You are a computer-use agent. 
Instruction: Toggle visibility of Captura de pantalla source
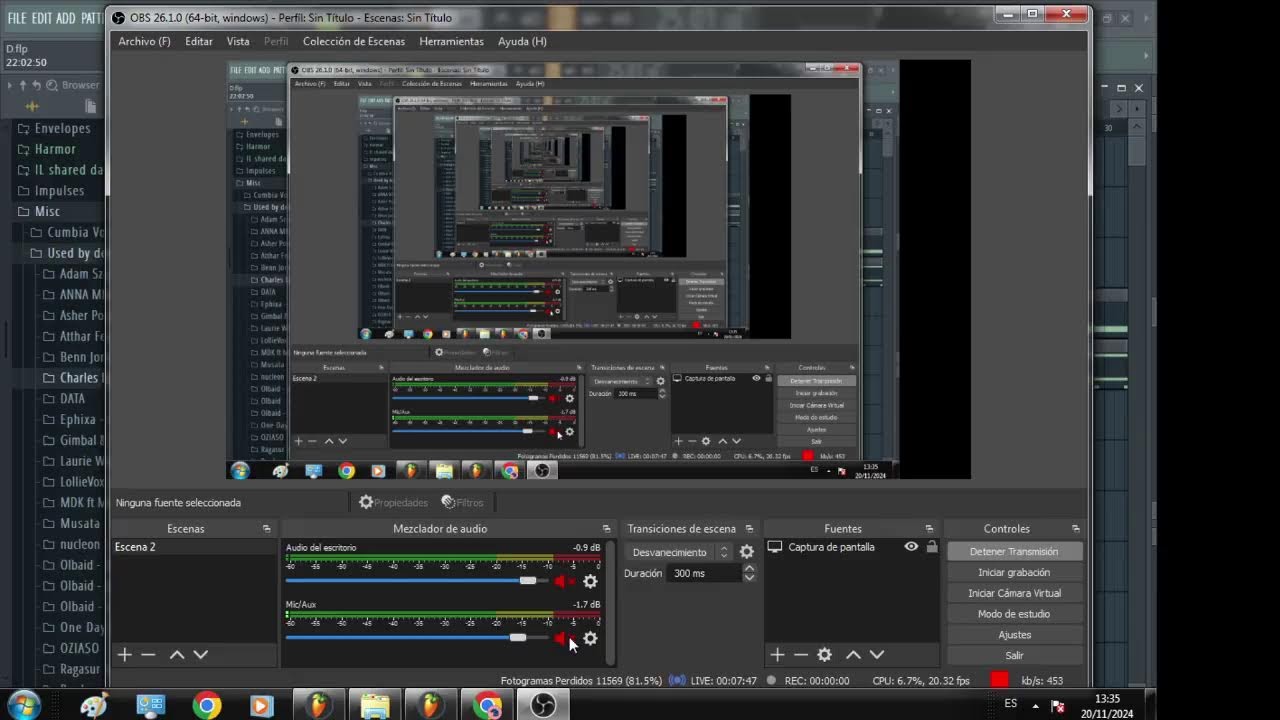click(x=911, y=547)
